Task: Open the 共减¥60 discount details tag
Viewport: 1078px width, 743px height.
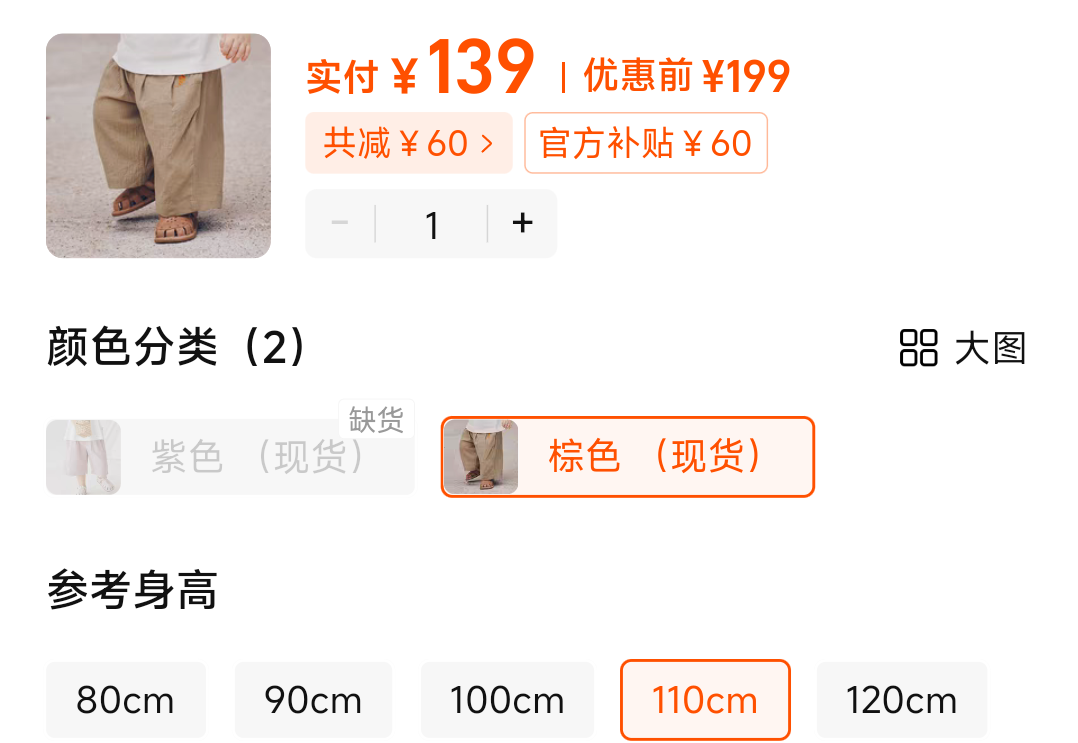Action: tap(409, 143)
